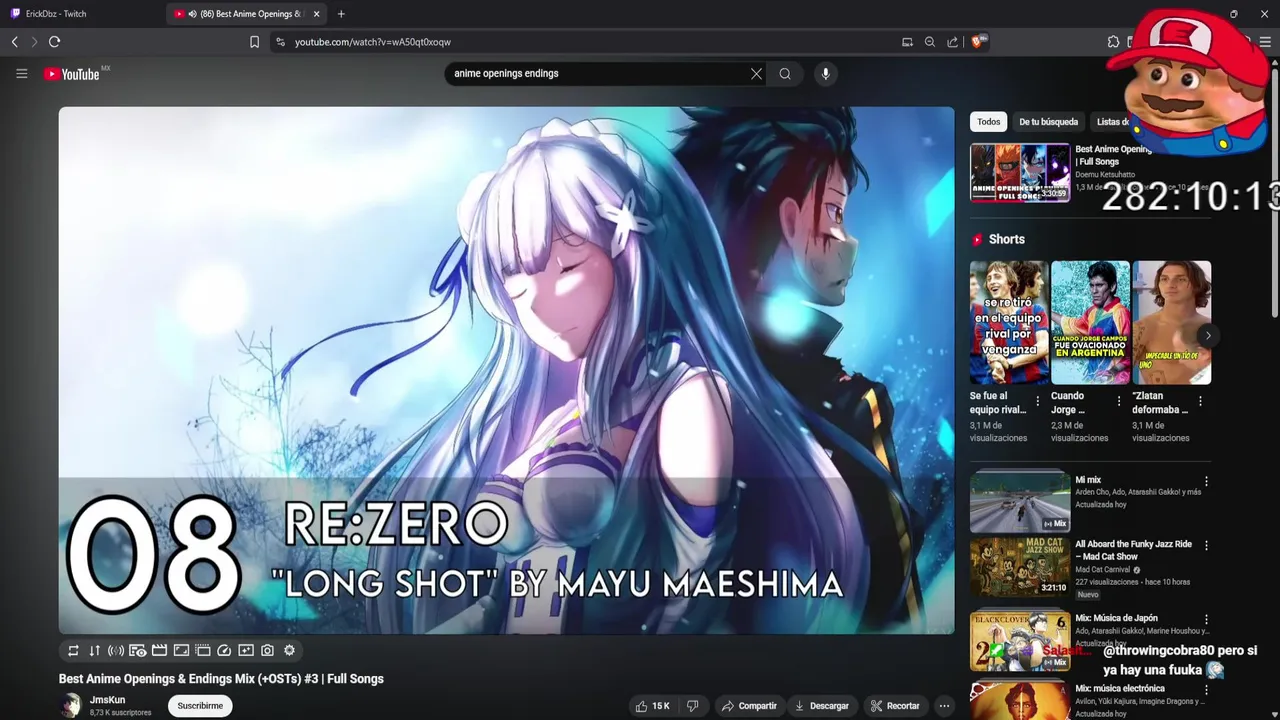
Task: Click the Compartir share button
Action: pos(749,706)
